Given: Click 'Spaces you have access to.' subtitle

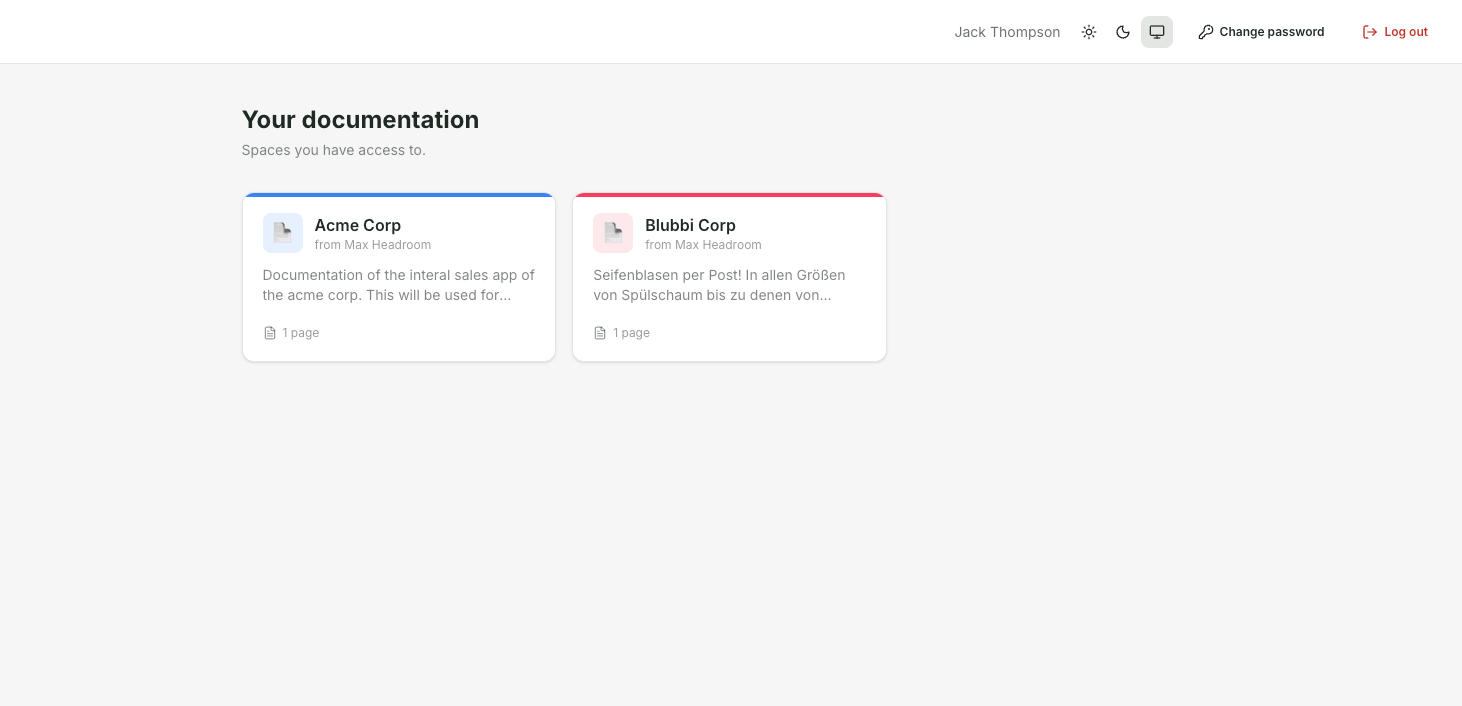Looking at the screenshot, I should coord(334,150).
